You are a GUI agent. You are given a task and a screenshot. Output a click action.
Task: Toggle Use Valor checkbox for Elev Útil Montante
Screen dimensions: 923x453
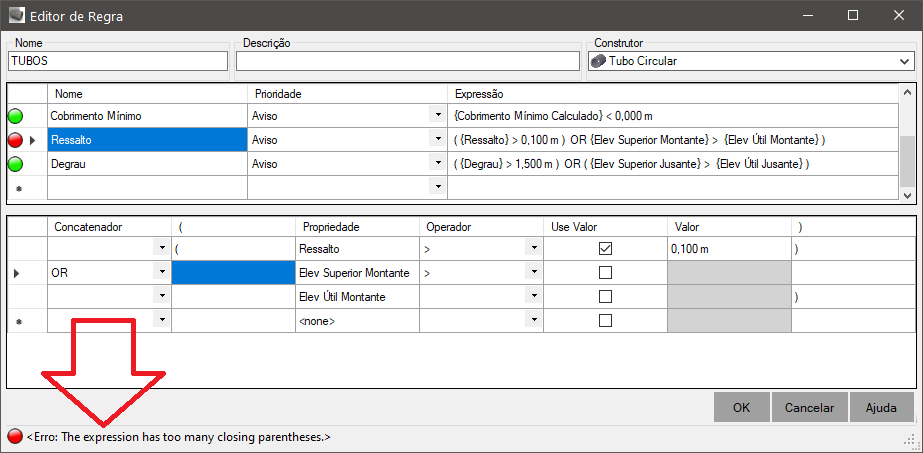(x=605, y=297)
